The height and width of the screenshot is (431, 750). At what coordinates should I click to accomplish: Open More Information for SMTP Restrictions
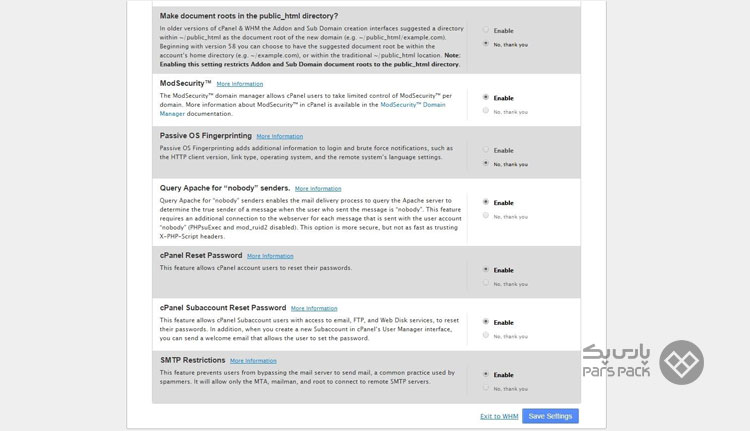[253, 361]
